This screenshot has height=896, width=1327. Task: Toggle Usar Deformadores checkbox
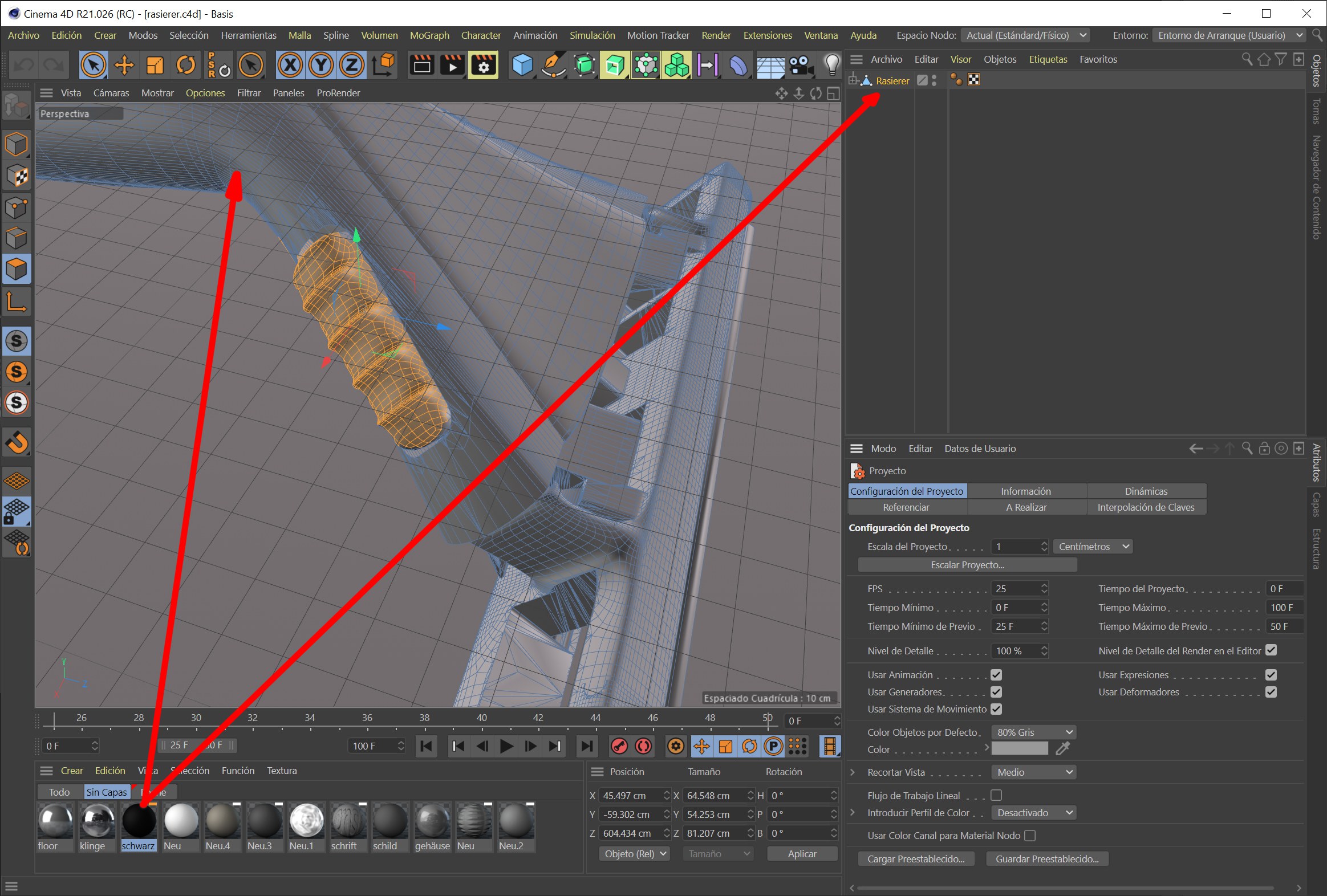1271,692
